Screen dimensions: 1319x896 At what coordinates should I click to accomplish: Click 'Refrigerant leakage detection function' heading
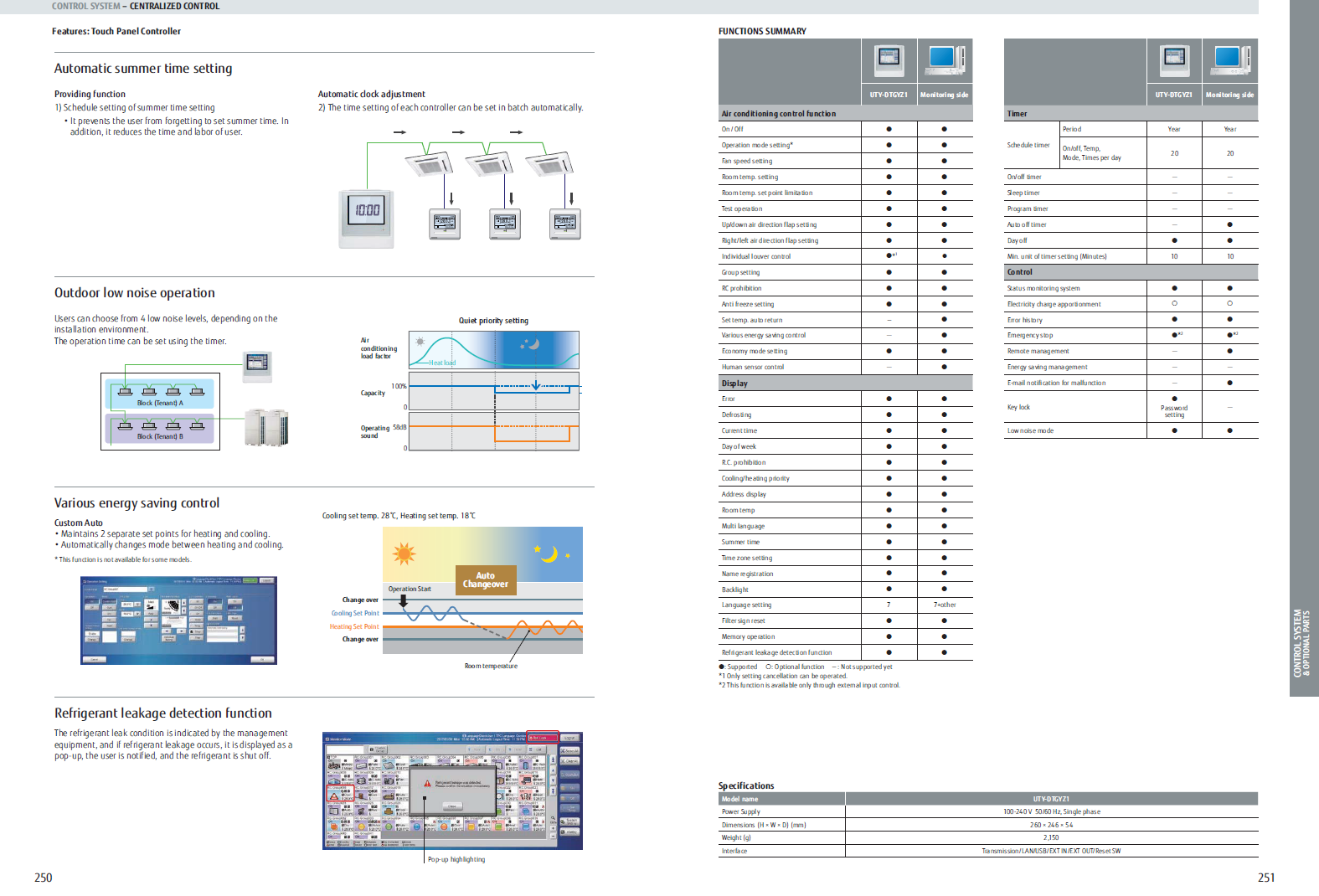click(x=163, y=713)
